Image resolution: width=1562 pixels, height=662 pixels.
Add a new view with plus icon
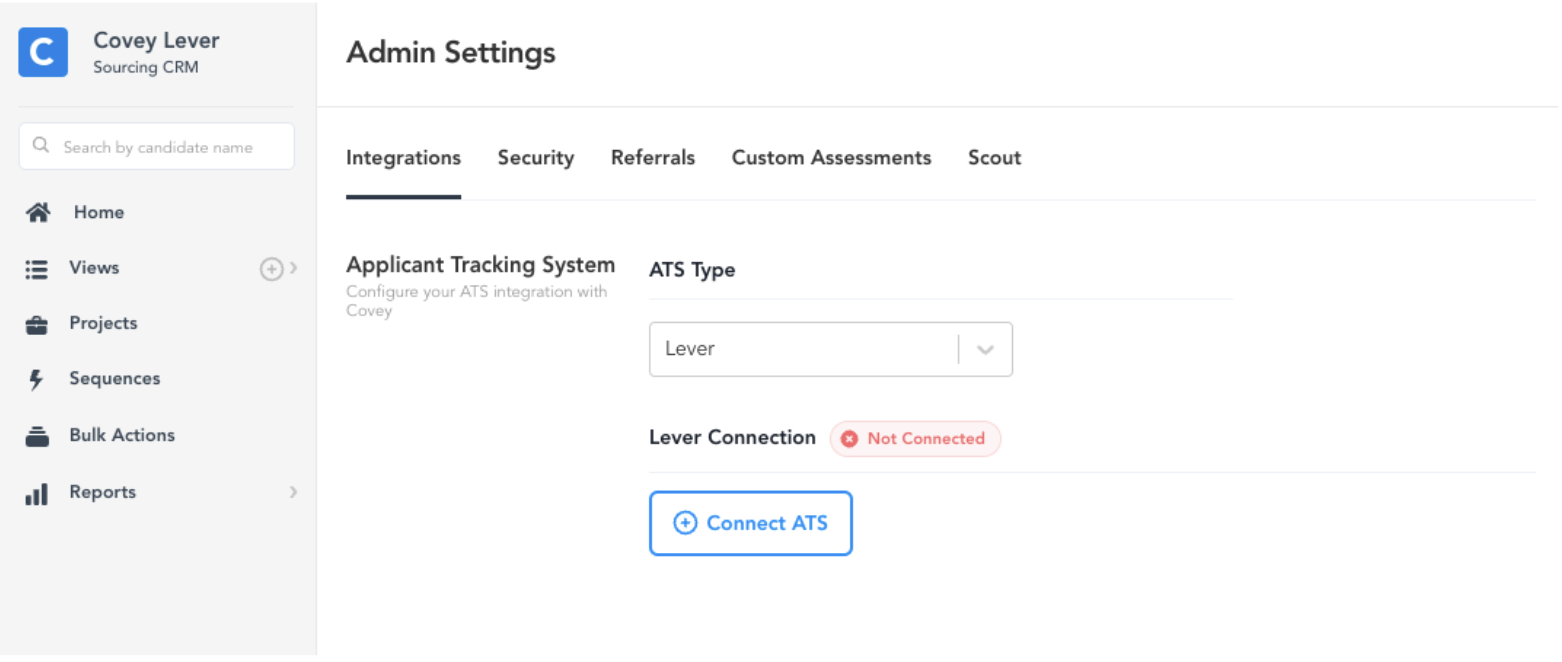pos(271,268)
